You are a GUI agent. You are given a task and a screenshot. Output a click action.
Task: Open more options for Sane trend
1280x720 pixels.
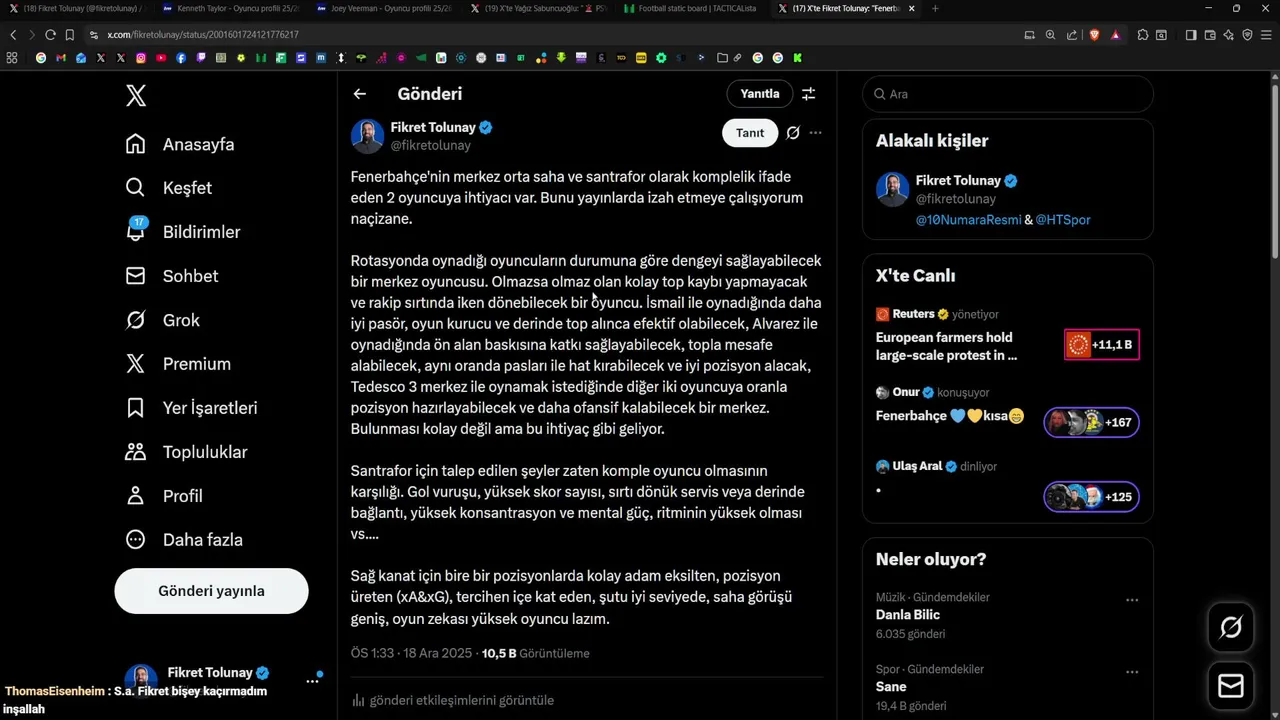1132,672
